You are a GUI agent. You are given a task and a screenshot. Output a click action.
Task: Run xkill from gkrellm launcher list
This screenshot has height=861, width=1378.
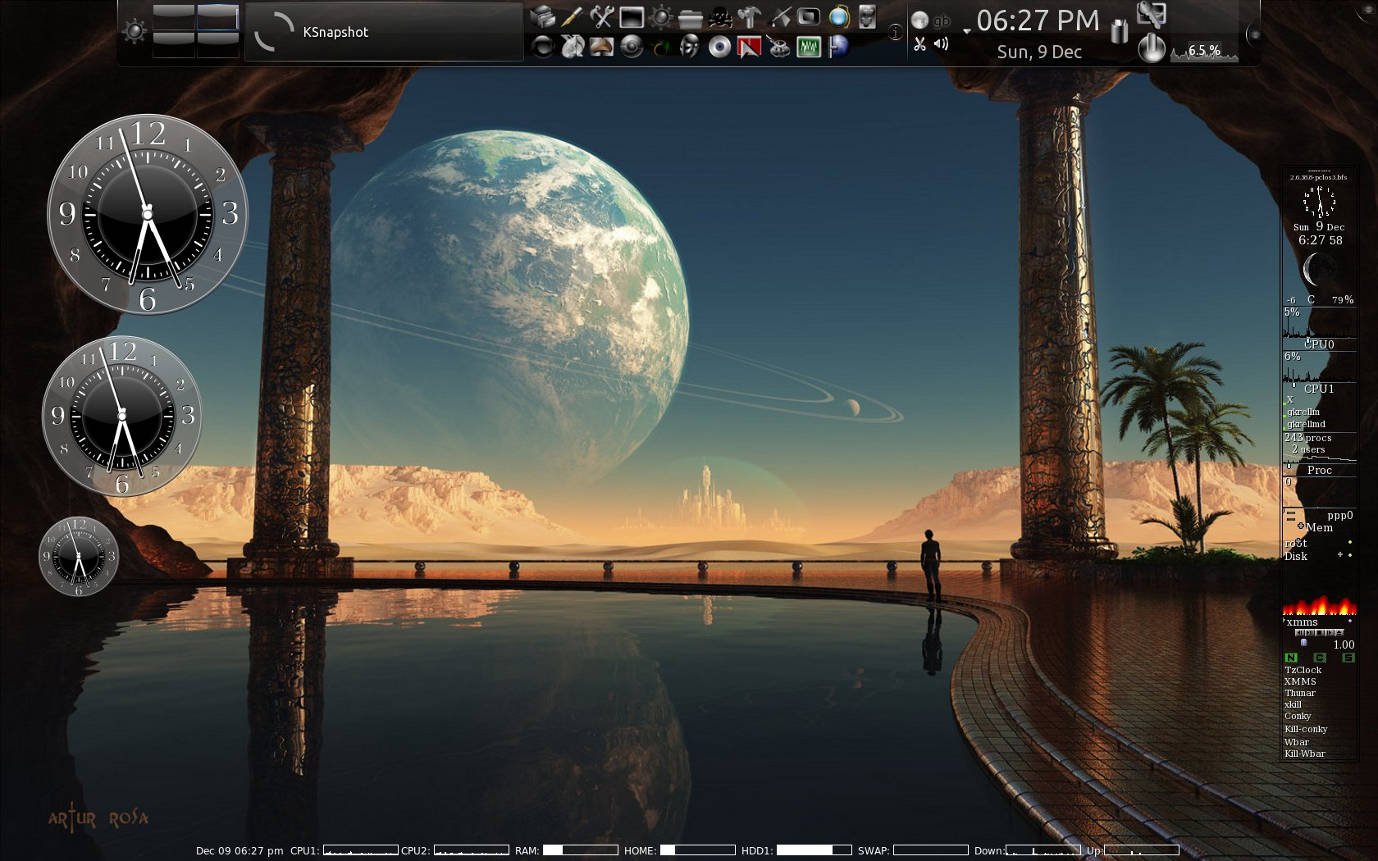tap(1293, 705)
